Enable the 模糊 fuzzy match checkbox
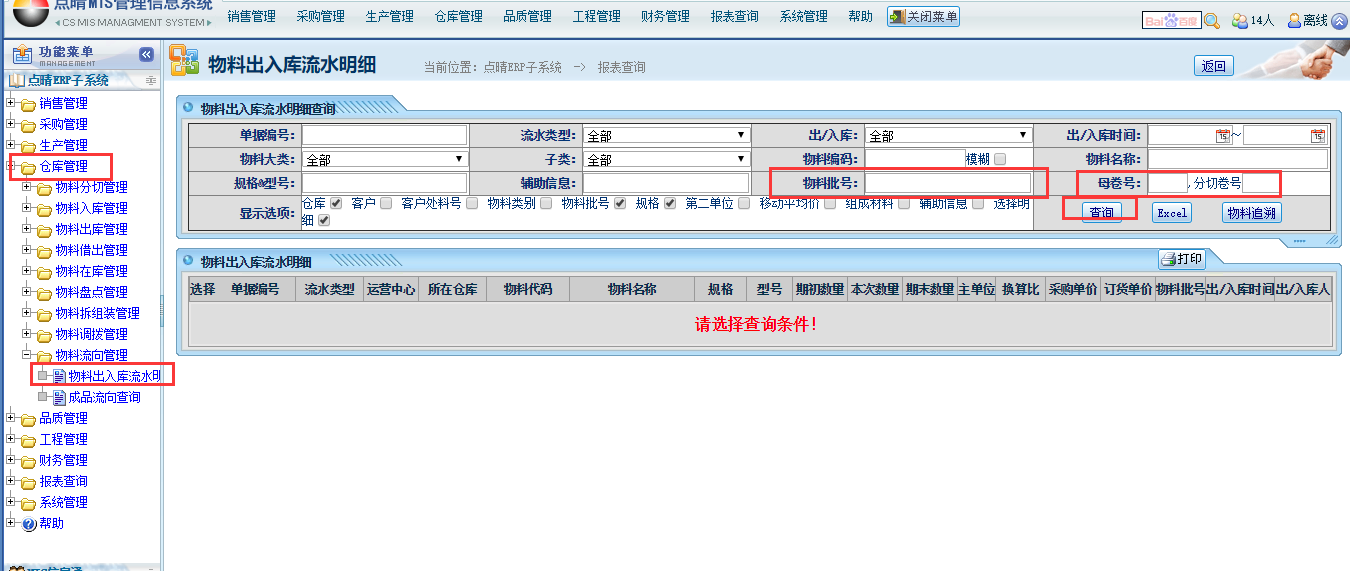Screen dimensions: 1350x571 1000,159
